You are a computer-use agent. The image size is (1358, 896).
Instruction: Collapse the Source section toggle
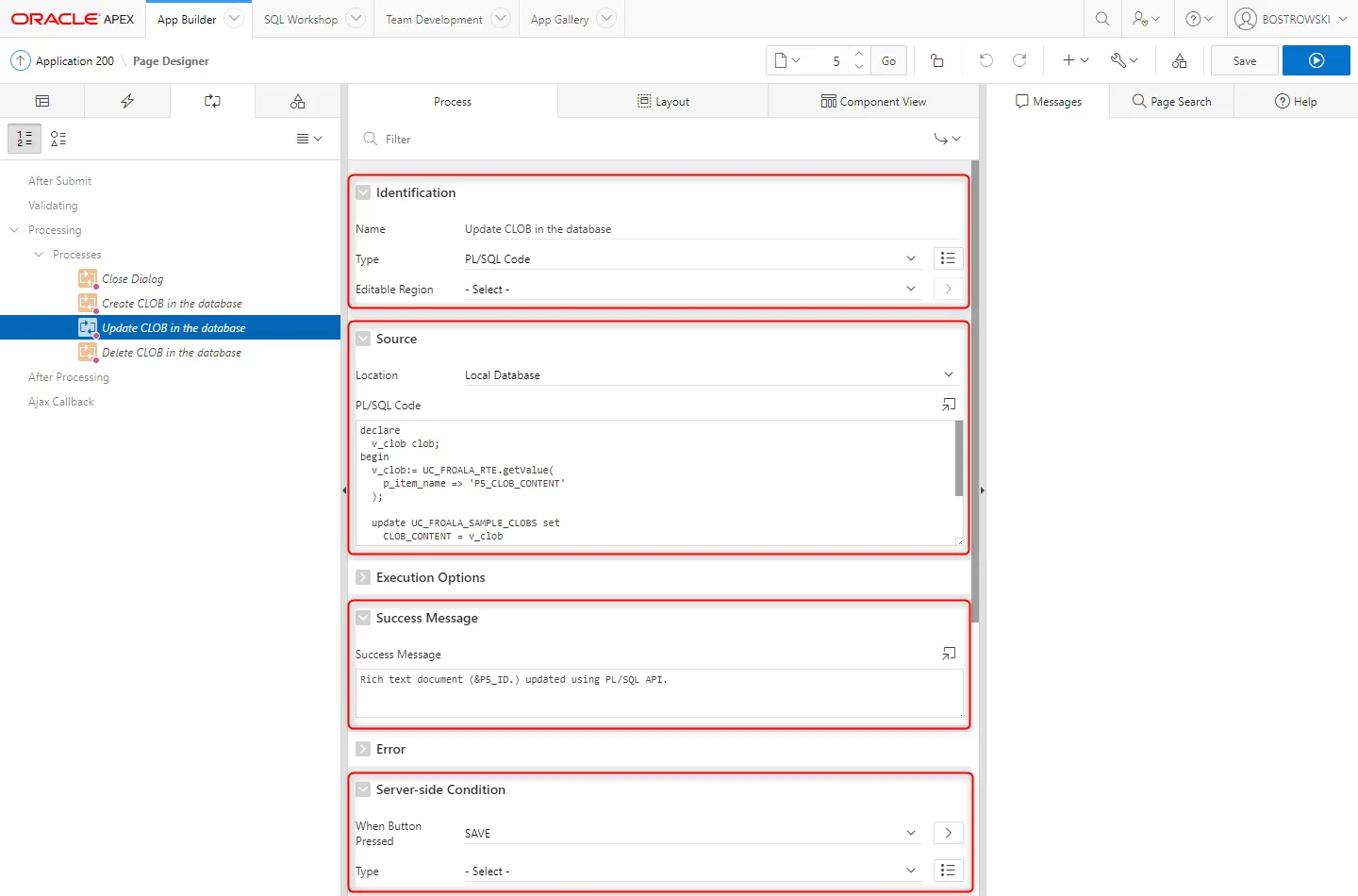click(x=363, y=339)
